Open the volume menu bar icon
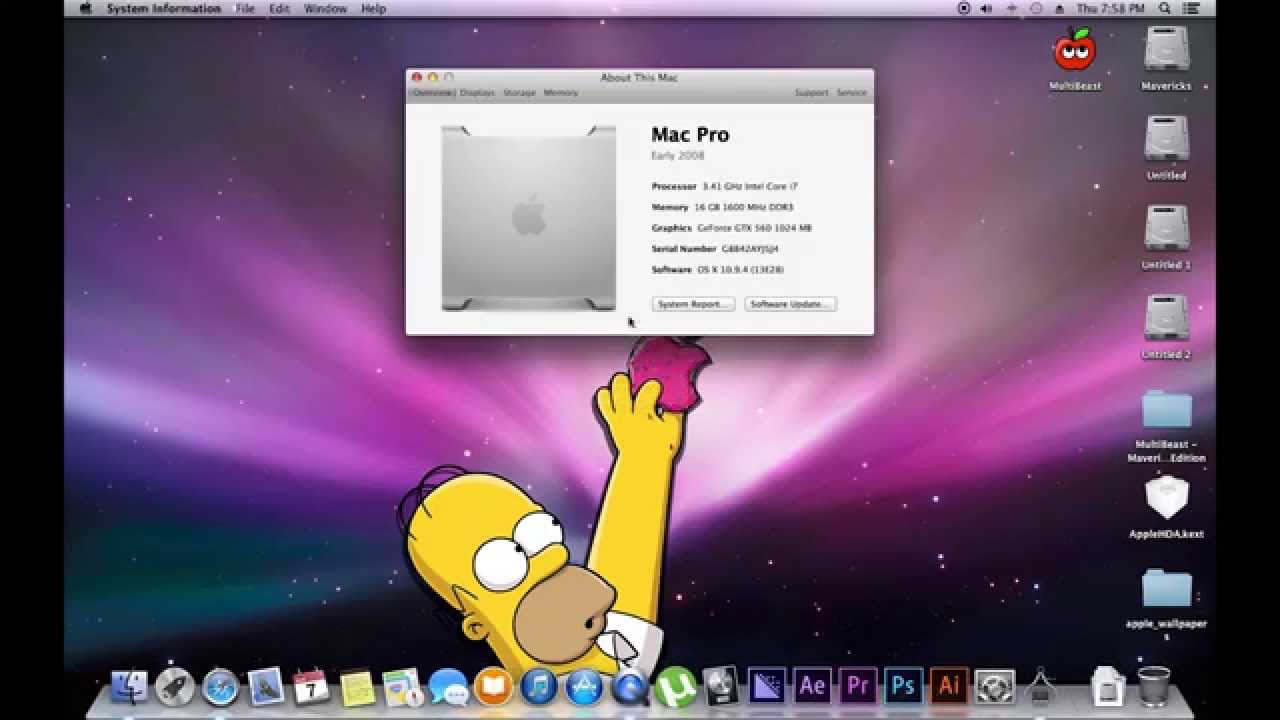This screenshot has height=720, width=1280. 987,8
